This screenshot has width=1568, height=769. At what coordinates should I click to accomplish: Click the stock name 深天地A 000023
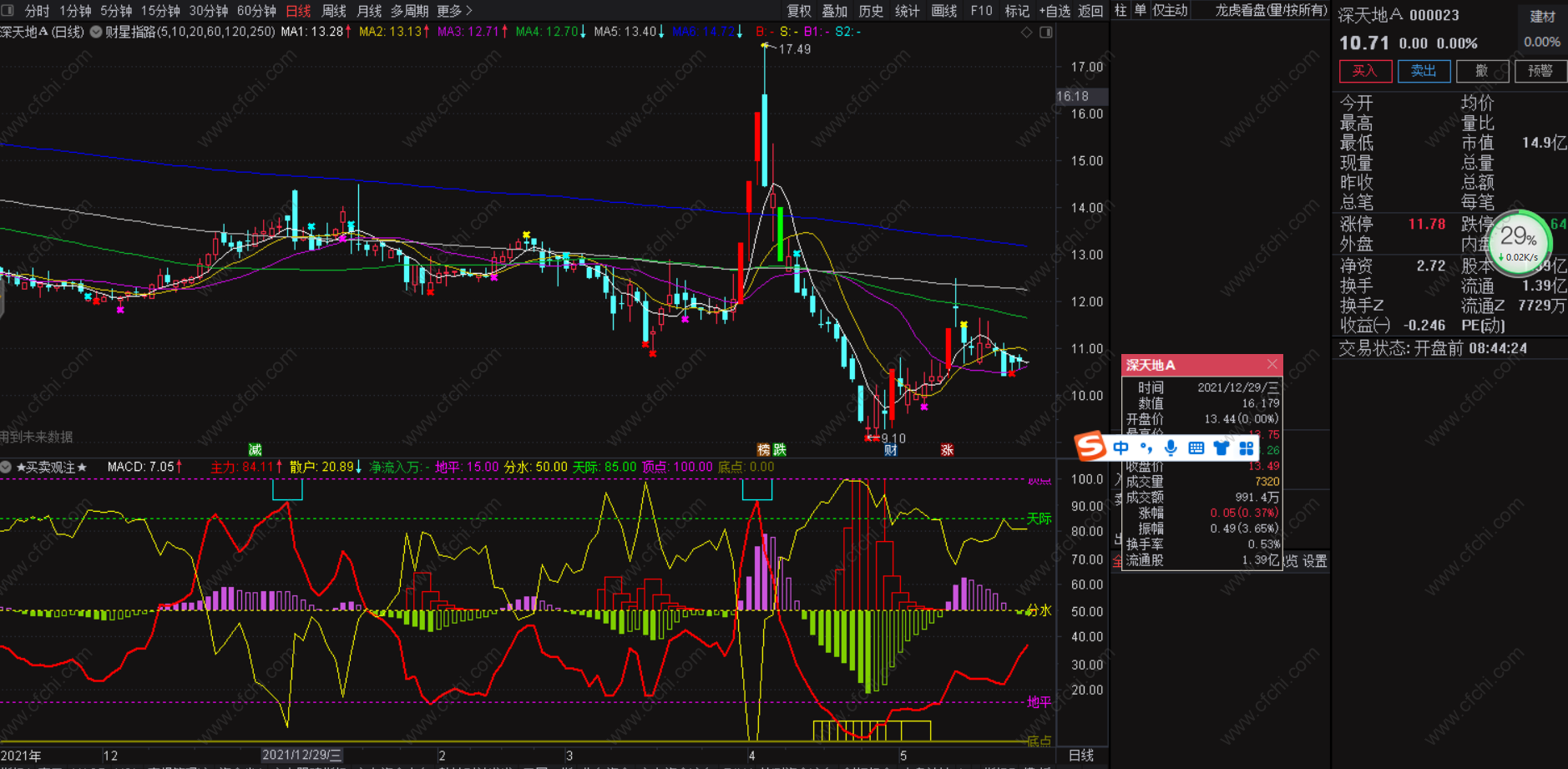tap(1399, 15)
